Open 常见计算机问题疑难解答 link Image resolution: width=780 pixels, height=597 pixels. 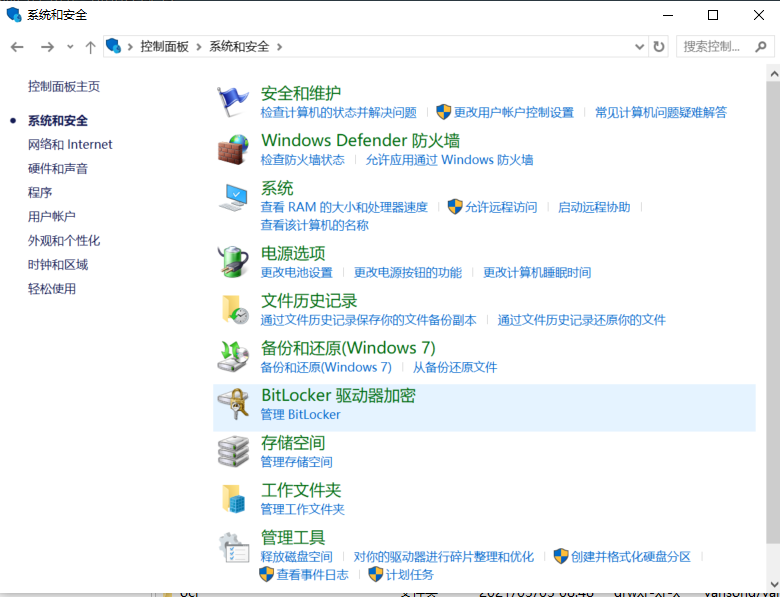[661, 112]
